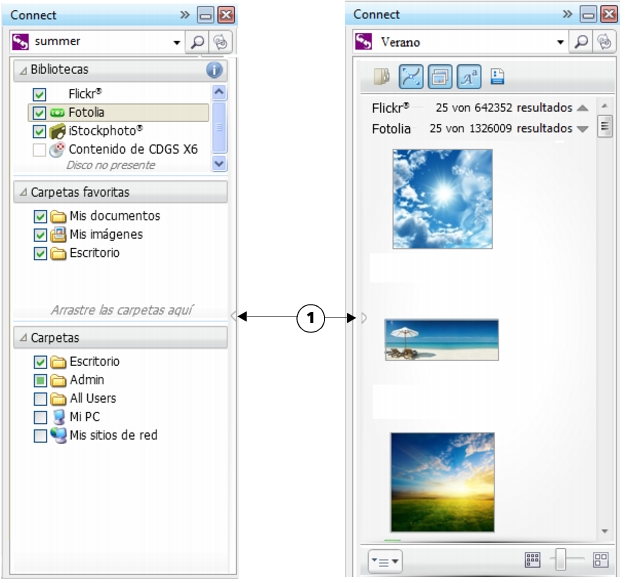Toggle the fonts filter icon
The image size is (625, 583).
pyautogui.click(x=469, y=77)
